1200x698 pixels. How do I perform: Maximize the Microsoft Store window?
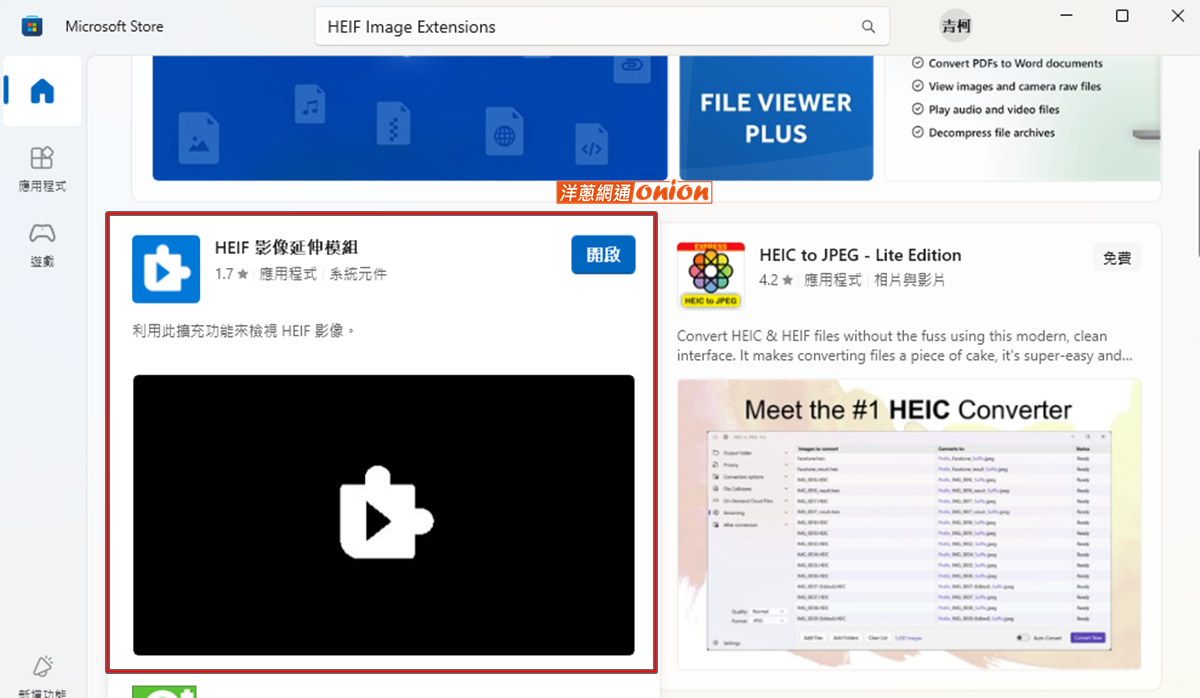[1122, 15]
